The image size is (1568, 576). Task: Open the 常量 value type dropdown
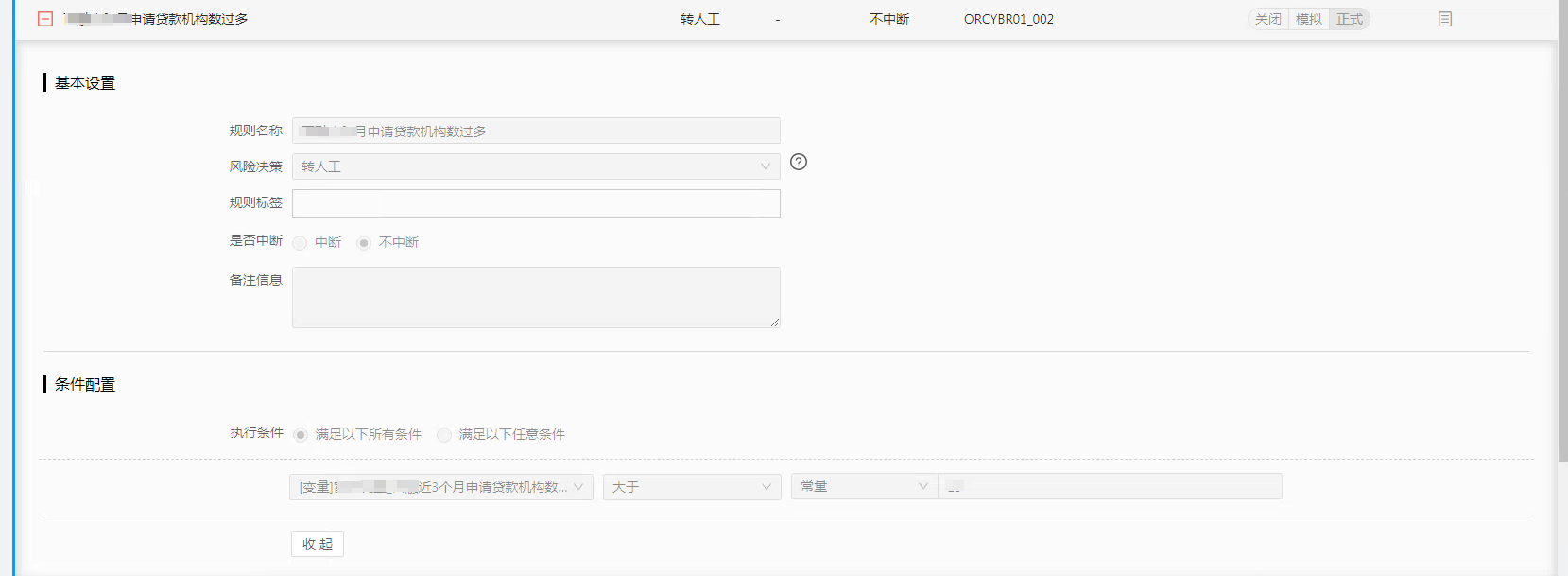tap(864, 486)
